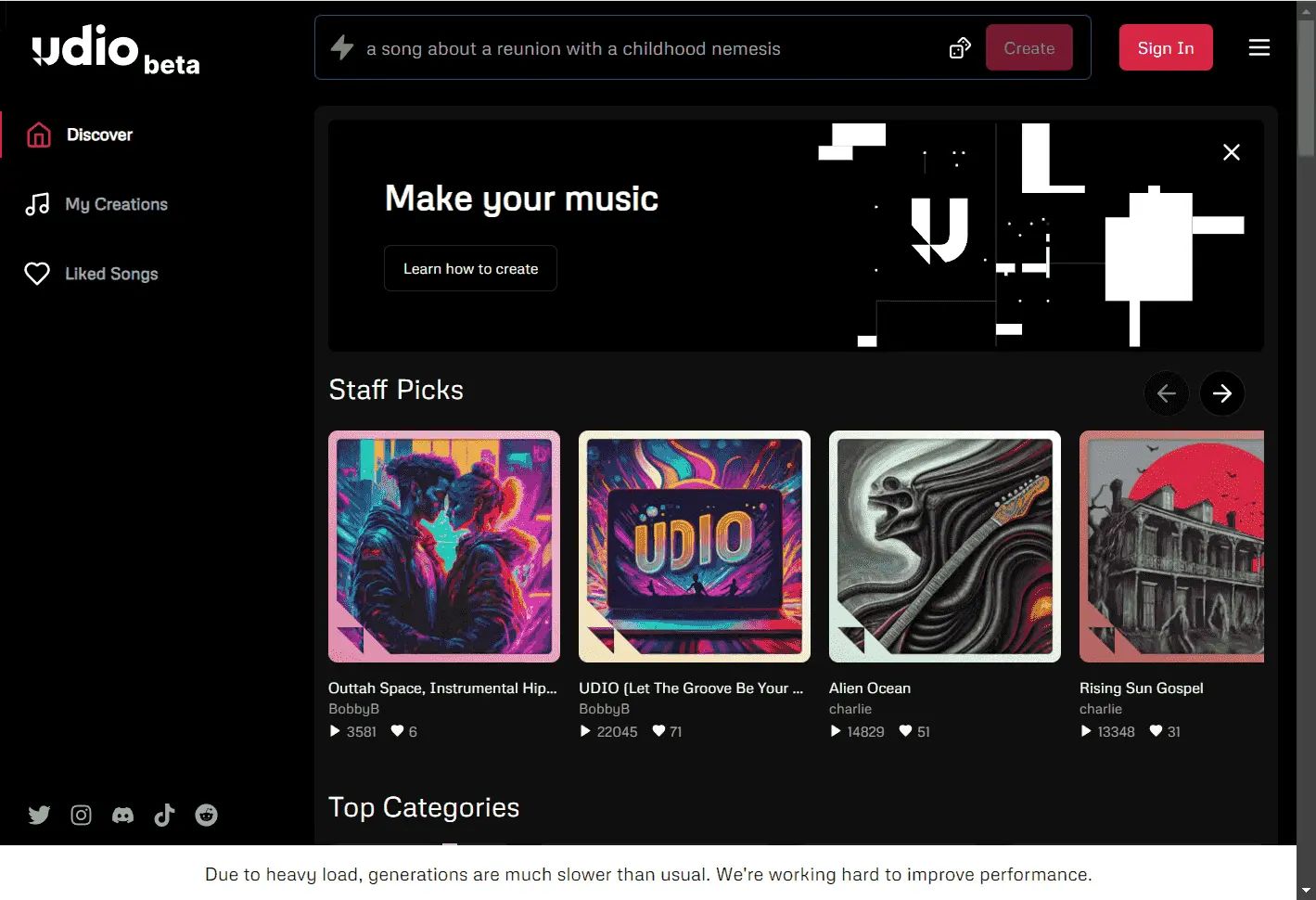Dismiss the Make your music banner

(x=1232, y=151)
